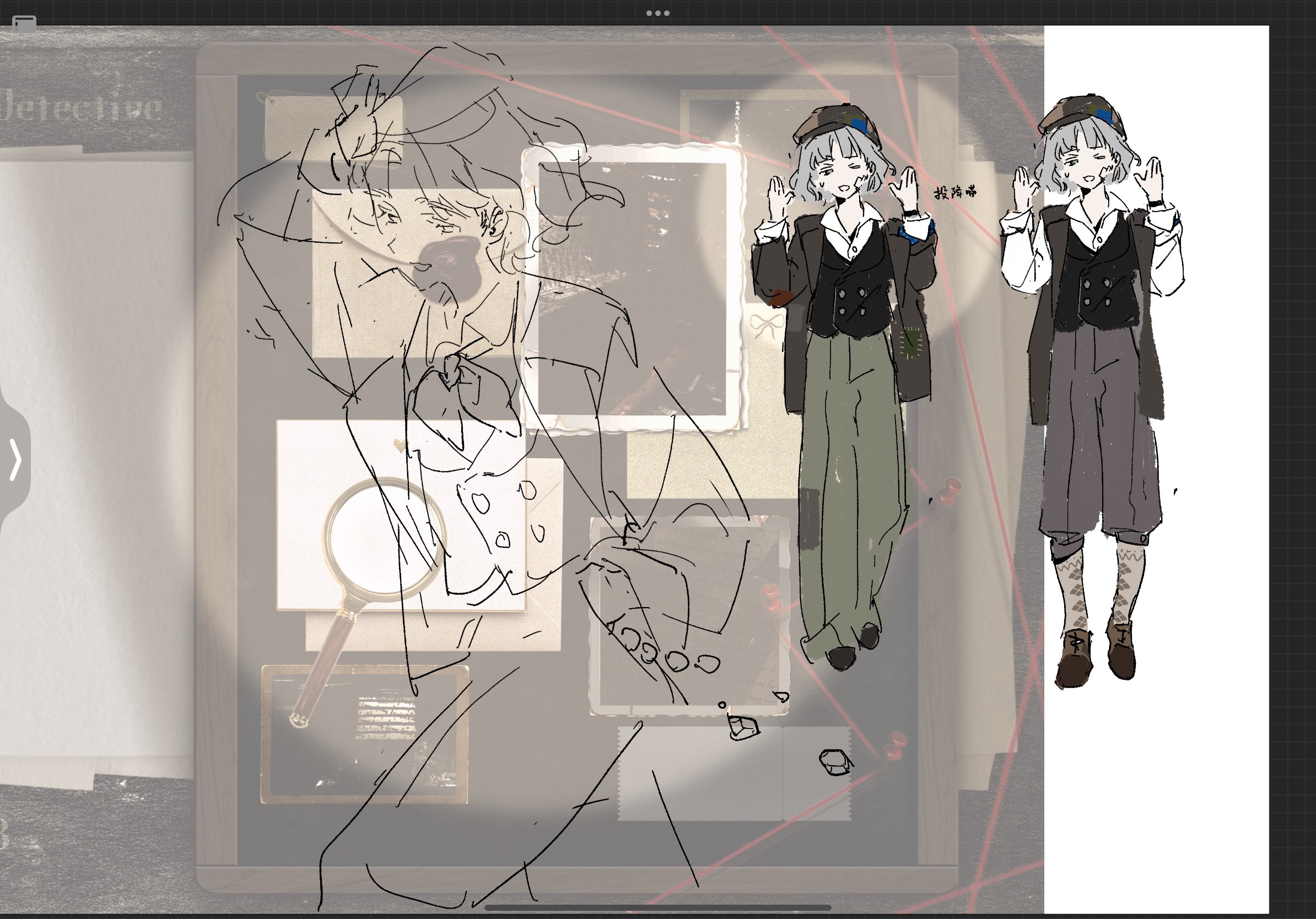The height and width of the screenshot is (919, 1316).
Task: Tap the interface toggle icon in top-left corner
Action: [x=24, y=24]
